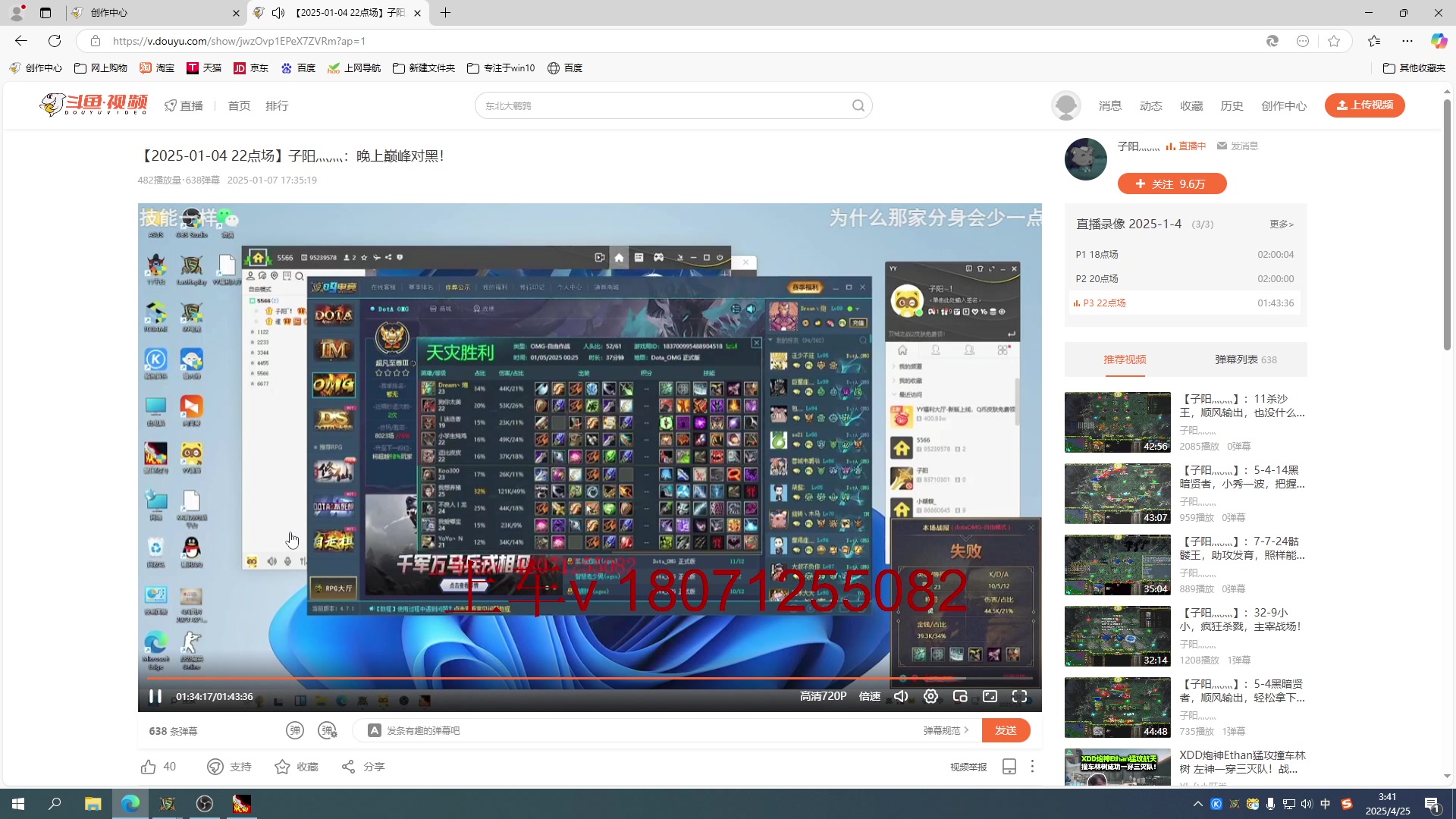
Task: Click the danmaku text input field
Action: point(645,730)
